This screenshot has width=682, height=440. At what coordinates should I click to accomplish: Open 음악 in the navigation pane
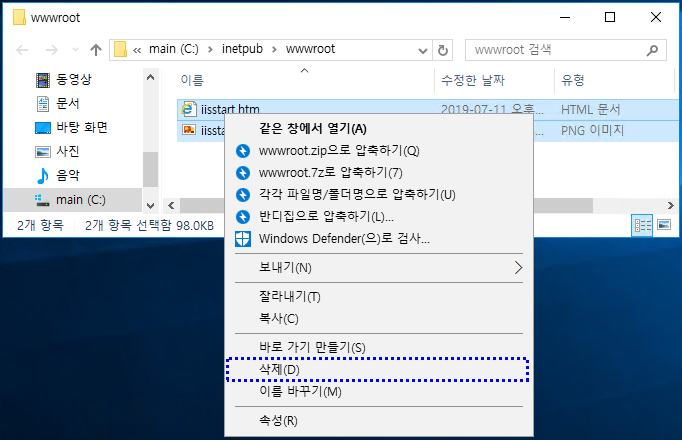coord(68,175)
